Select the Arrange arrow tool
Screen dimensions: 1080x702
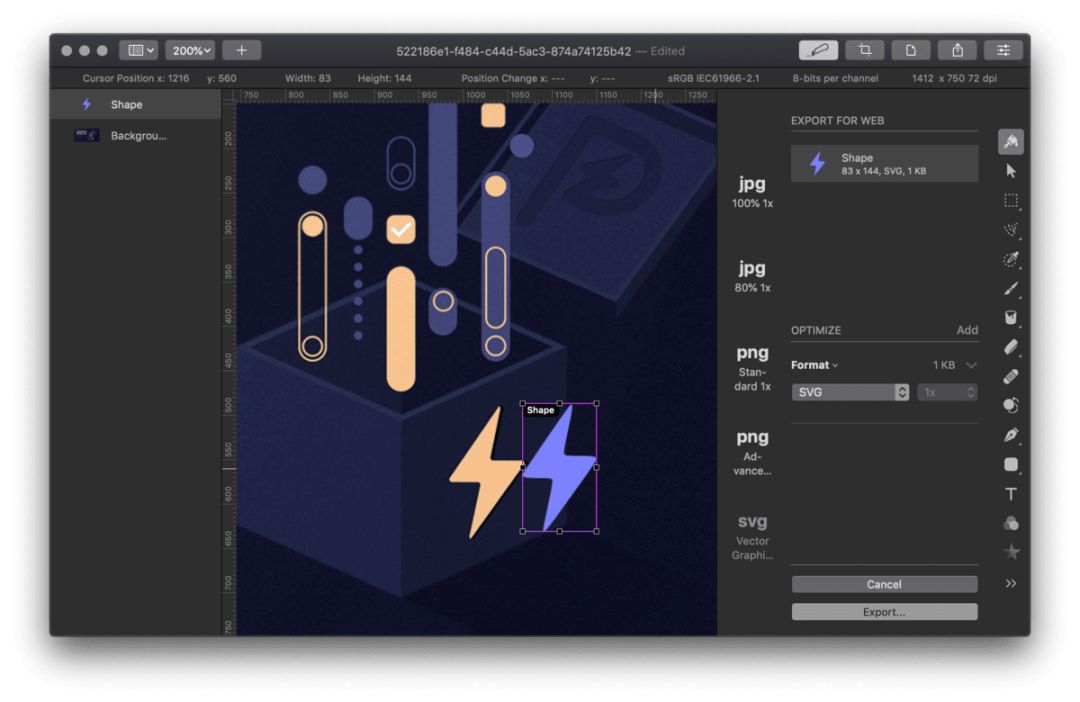click(1010, 171)
